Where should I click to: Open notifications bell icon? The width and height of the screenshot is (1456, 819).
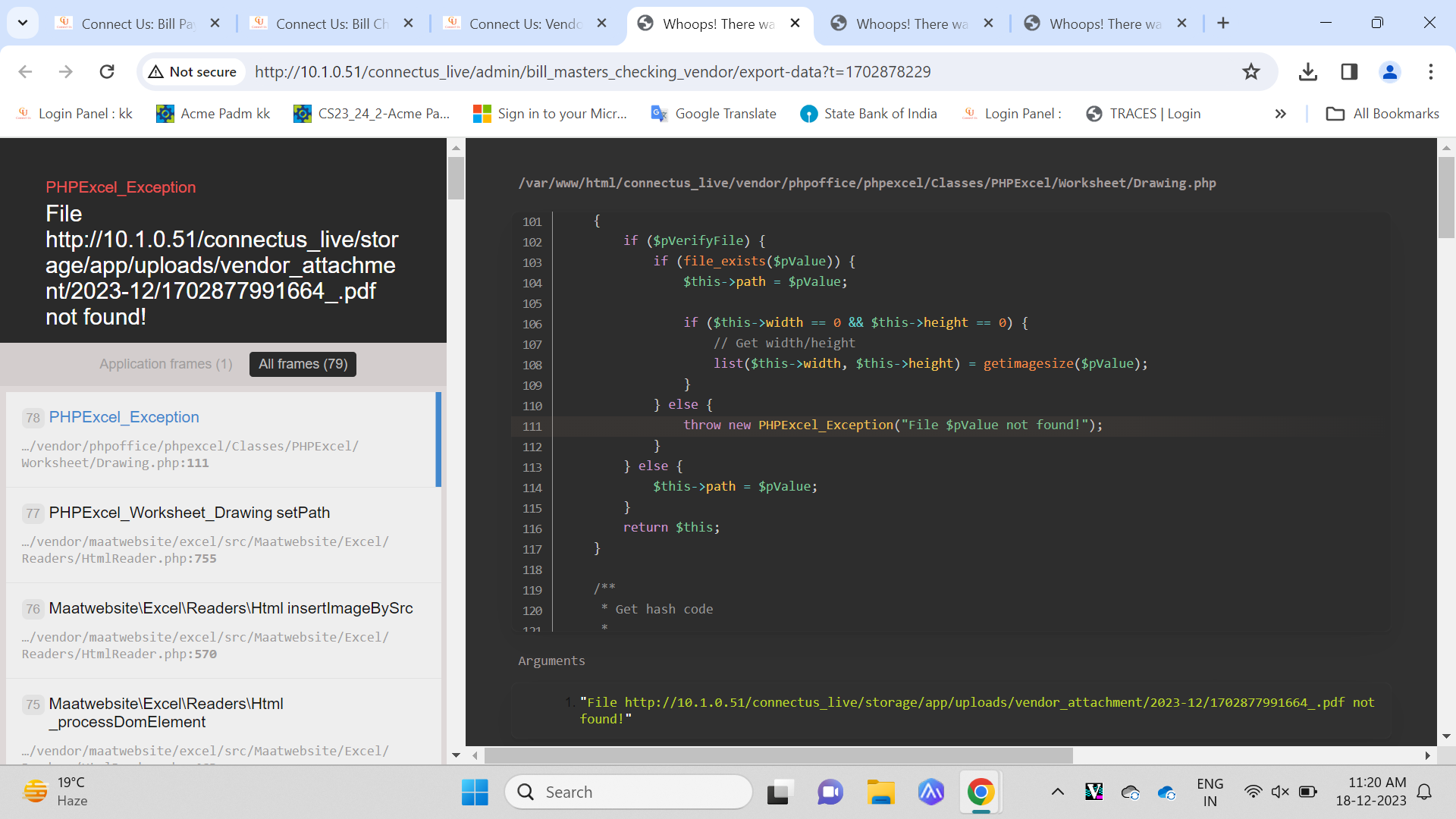pyautogui.click(x=1425, y=792)
